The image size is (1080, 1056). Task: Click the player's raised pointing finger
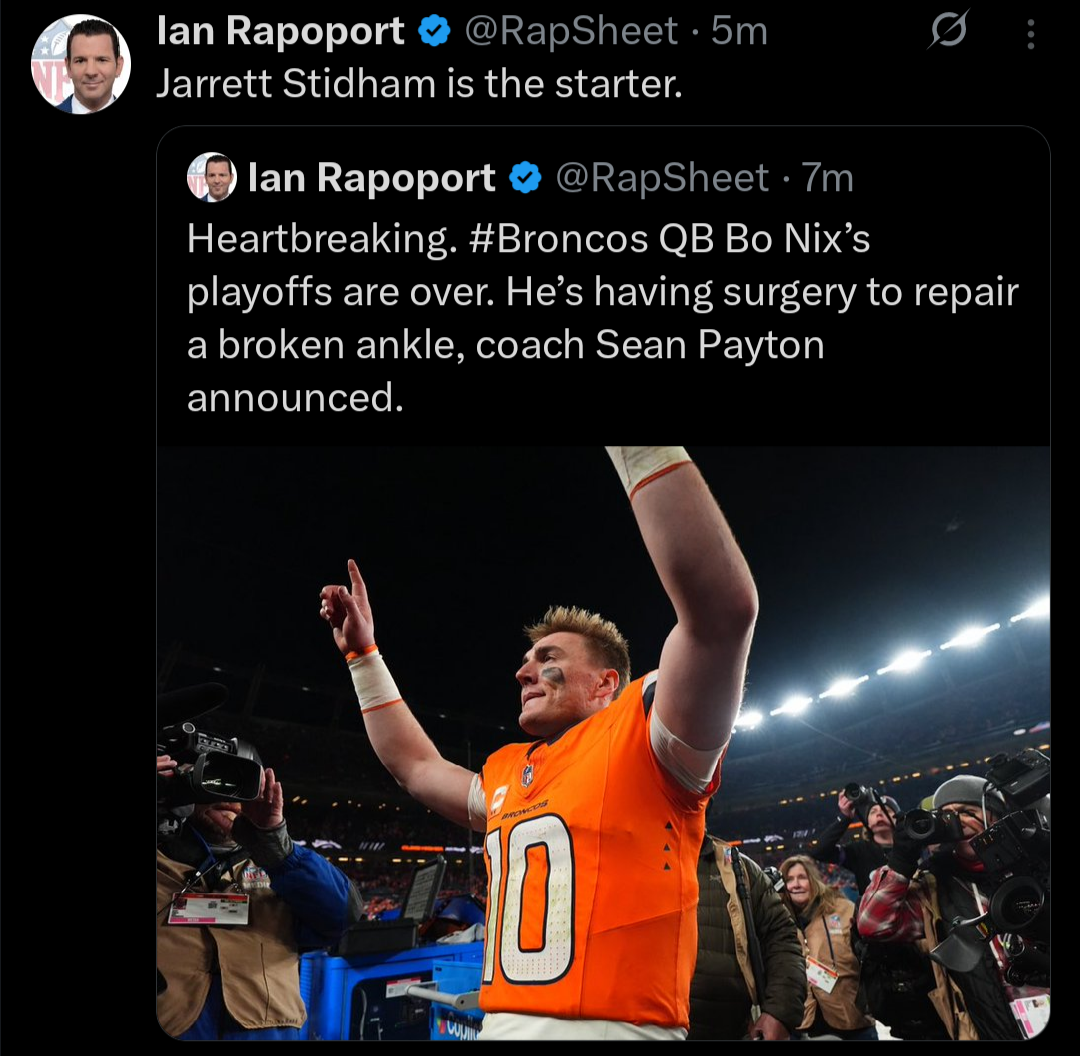click(353, 578)
